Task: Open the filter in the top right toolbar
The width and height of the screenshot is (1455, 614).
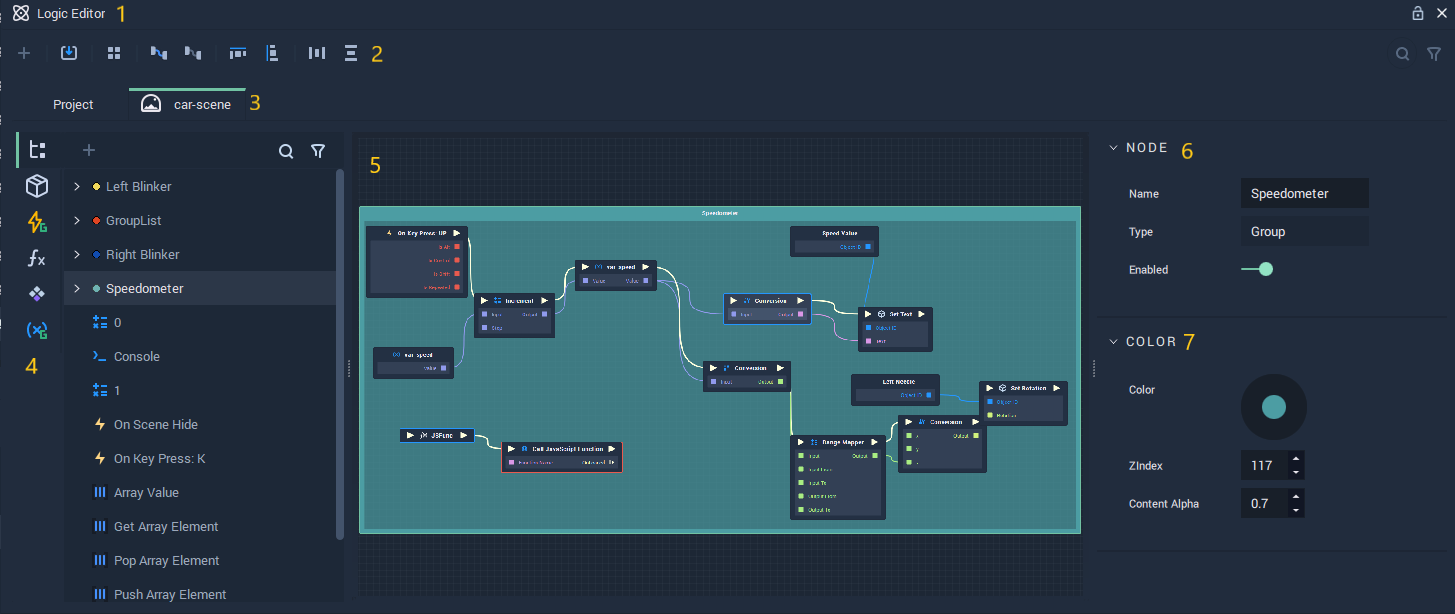Action: click(1434, 54)
